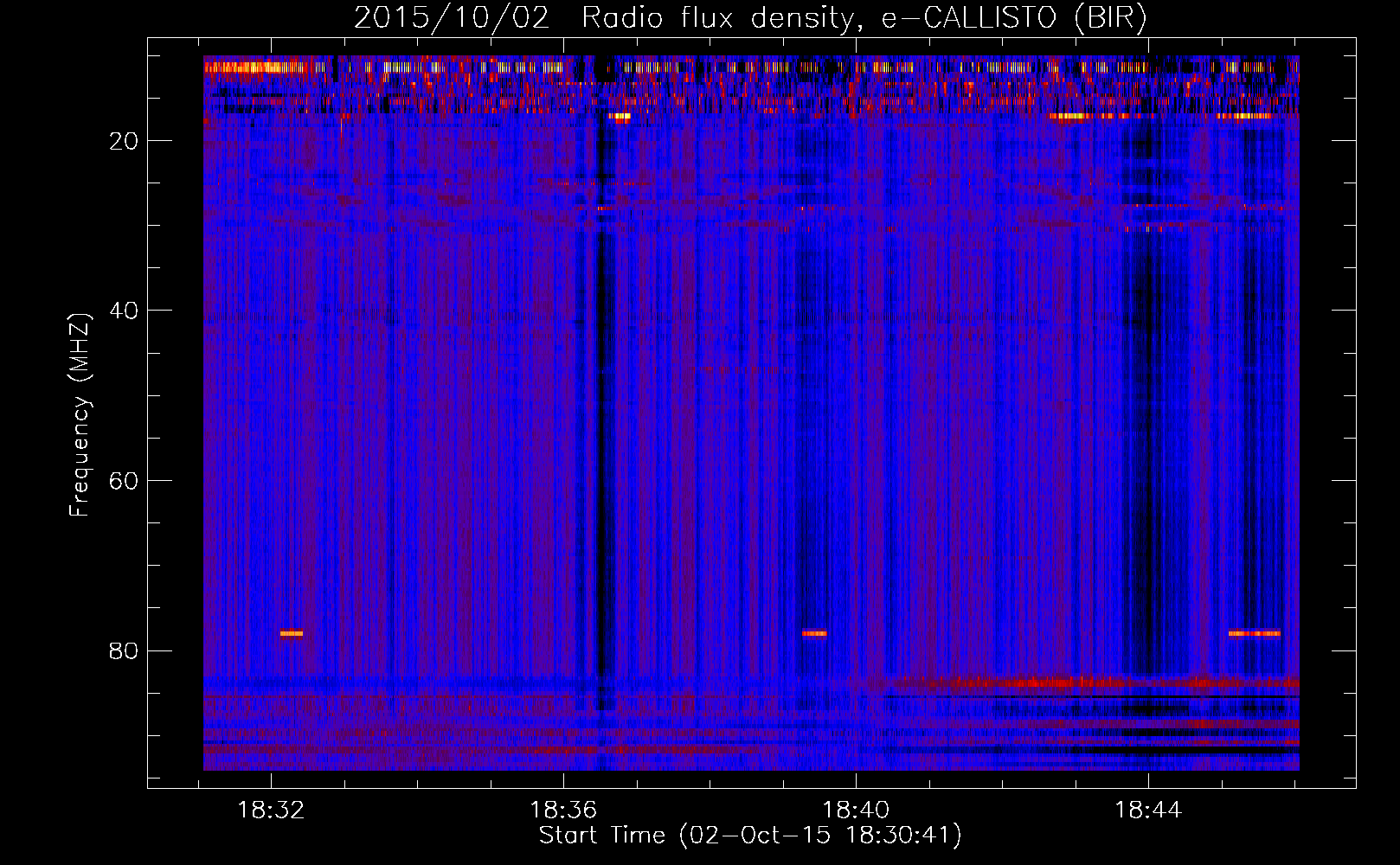Screen dimensions: 1400x865
Task: Click the 60 frequency tick label
Action: (x=124, y=481)
